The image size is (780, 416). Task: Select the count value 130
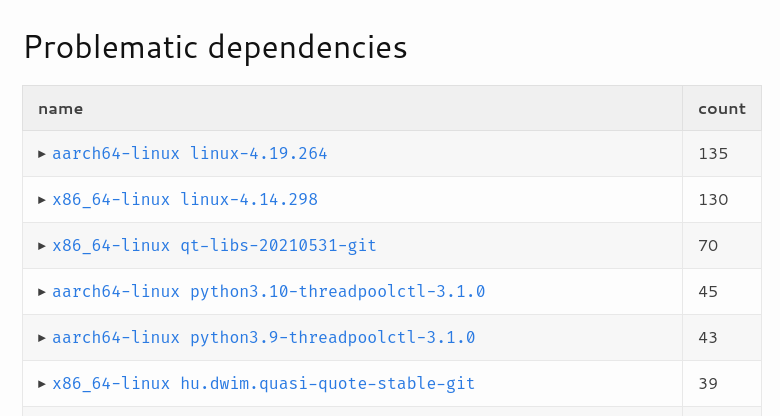click(713, 200)
